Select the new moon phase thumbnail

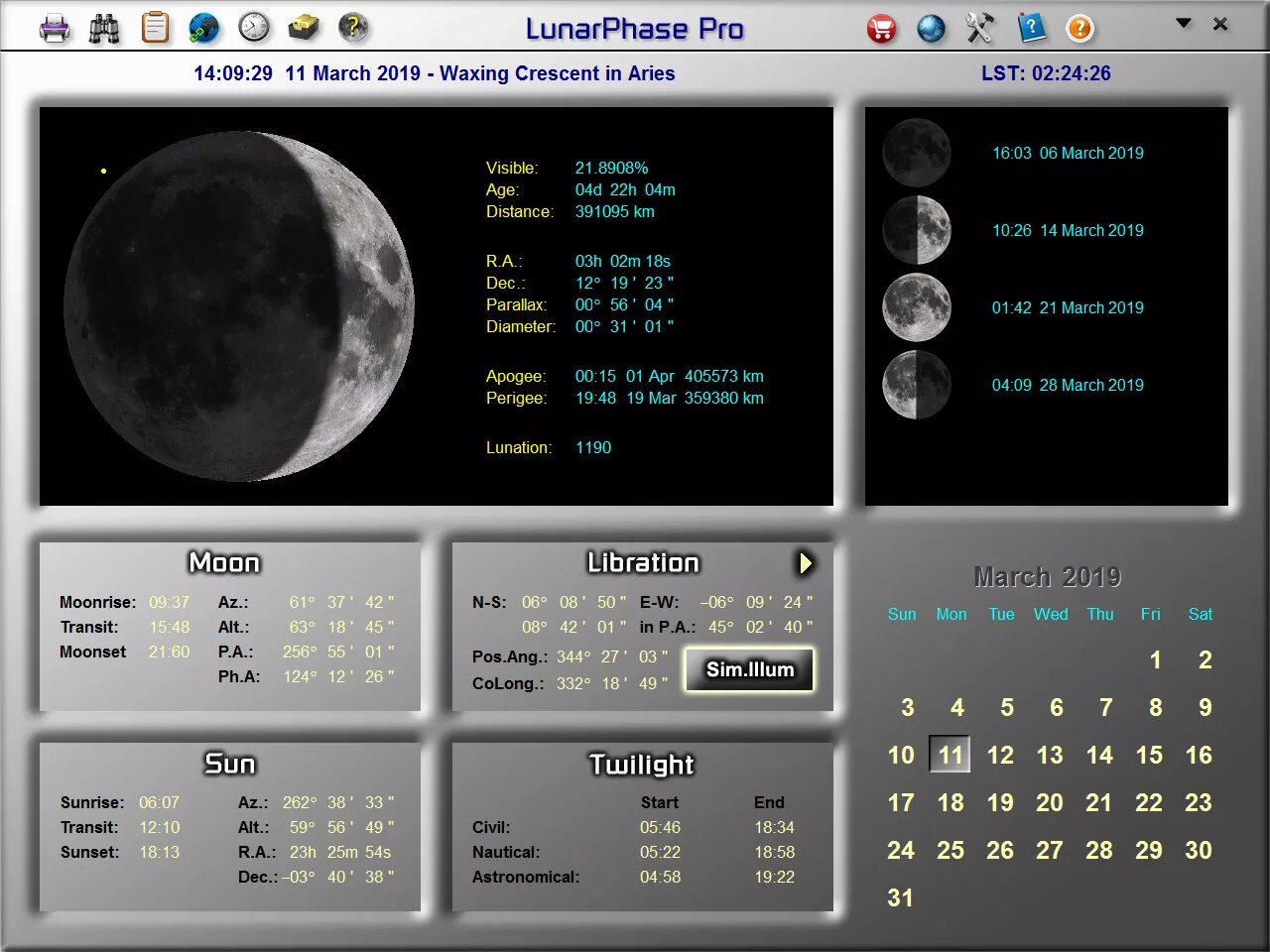[917, 153]
